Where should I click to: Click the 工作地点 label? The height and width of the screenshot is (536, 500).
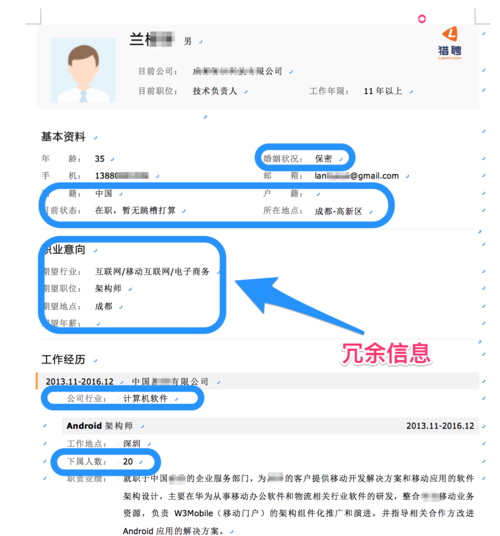[x=86, y=444]
